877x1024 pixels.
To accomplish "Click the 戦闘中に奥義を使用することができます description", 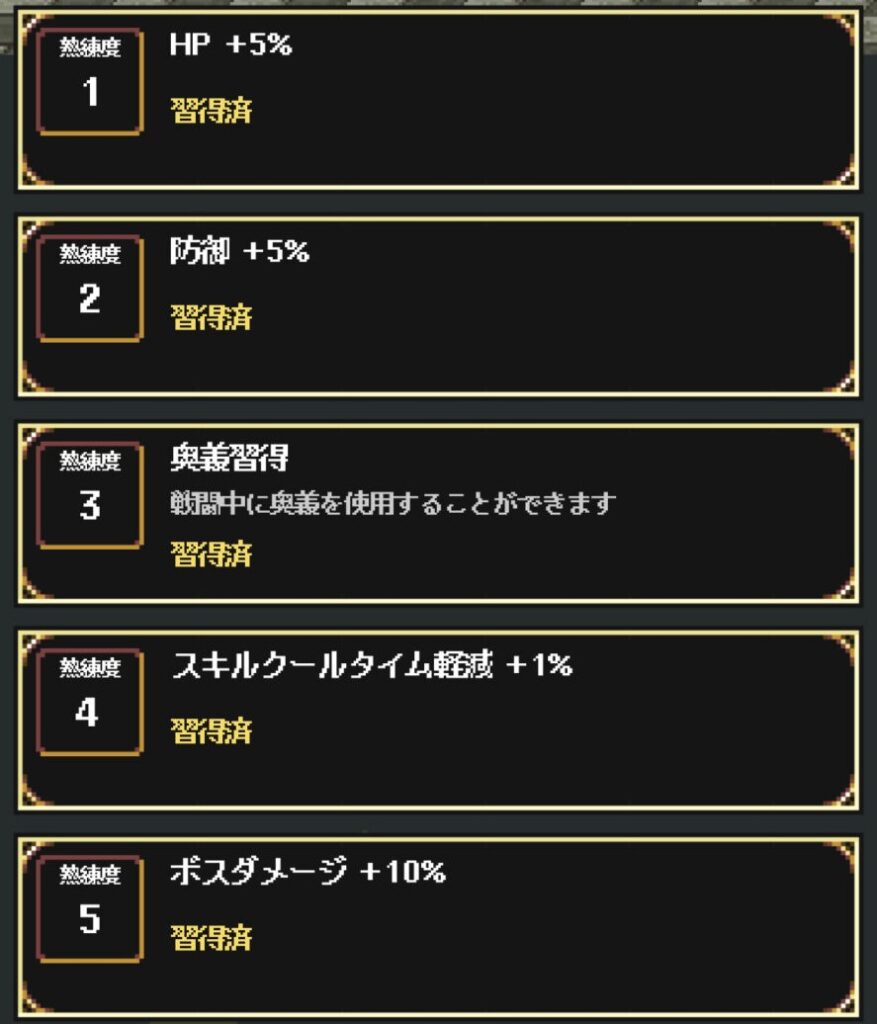I will pos(393,504).
